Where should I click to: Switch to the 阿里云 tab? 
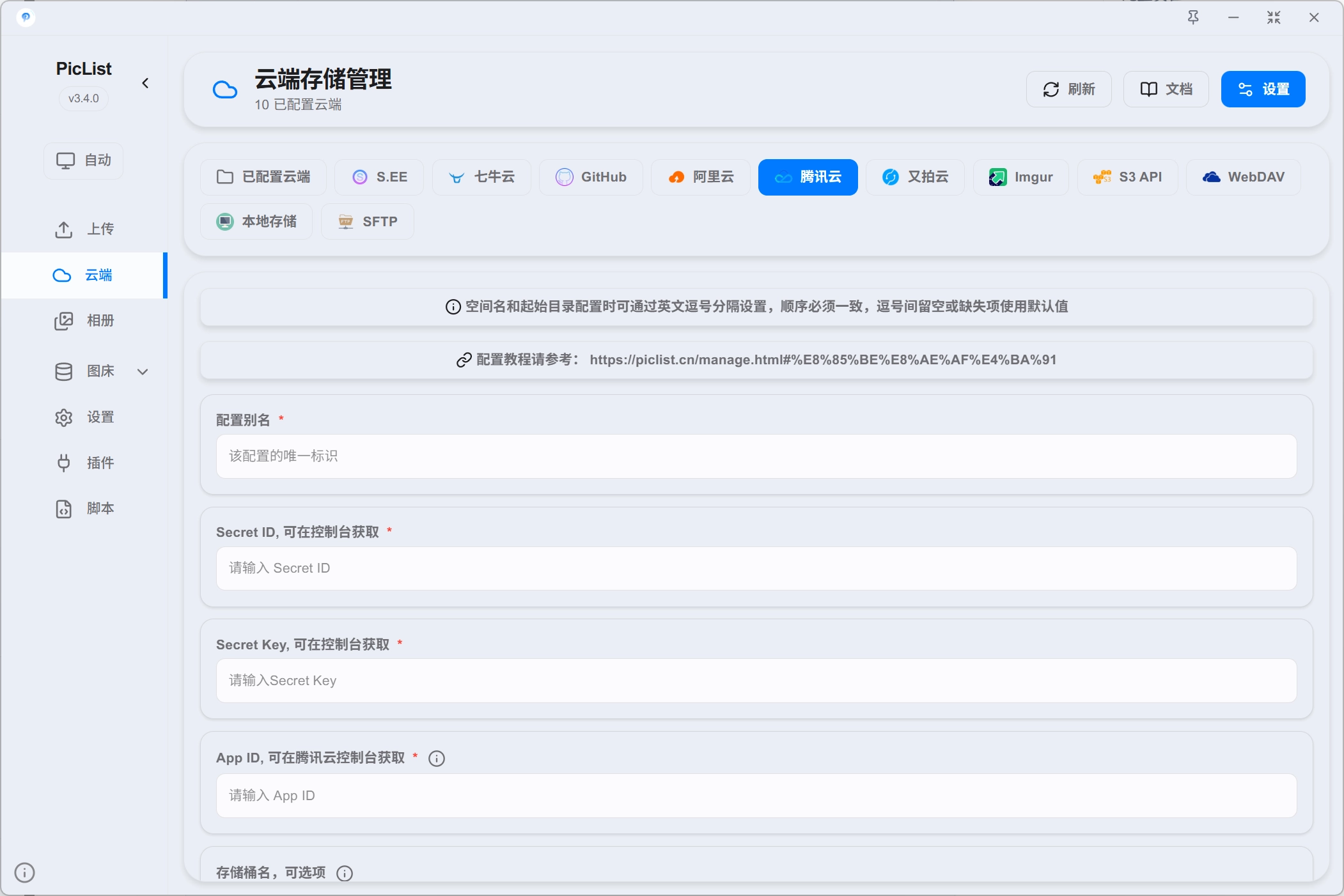pos(701,177)
